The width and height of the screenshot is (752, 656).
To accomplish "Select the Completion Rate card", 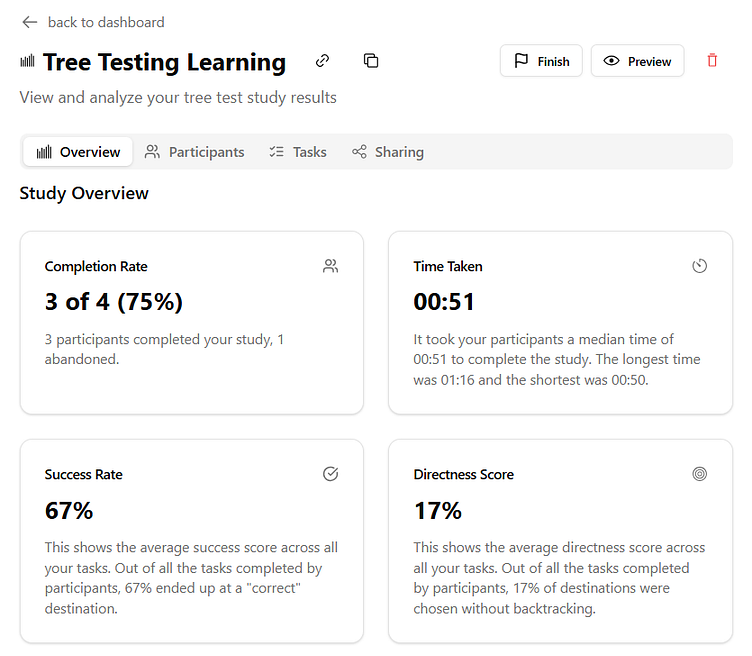I will pos(191,322).
